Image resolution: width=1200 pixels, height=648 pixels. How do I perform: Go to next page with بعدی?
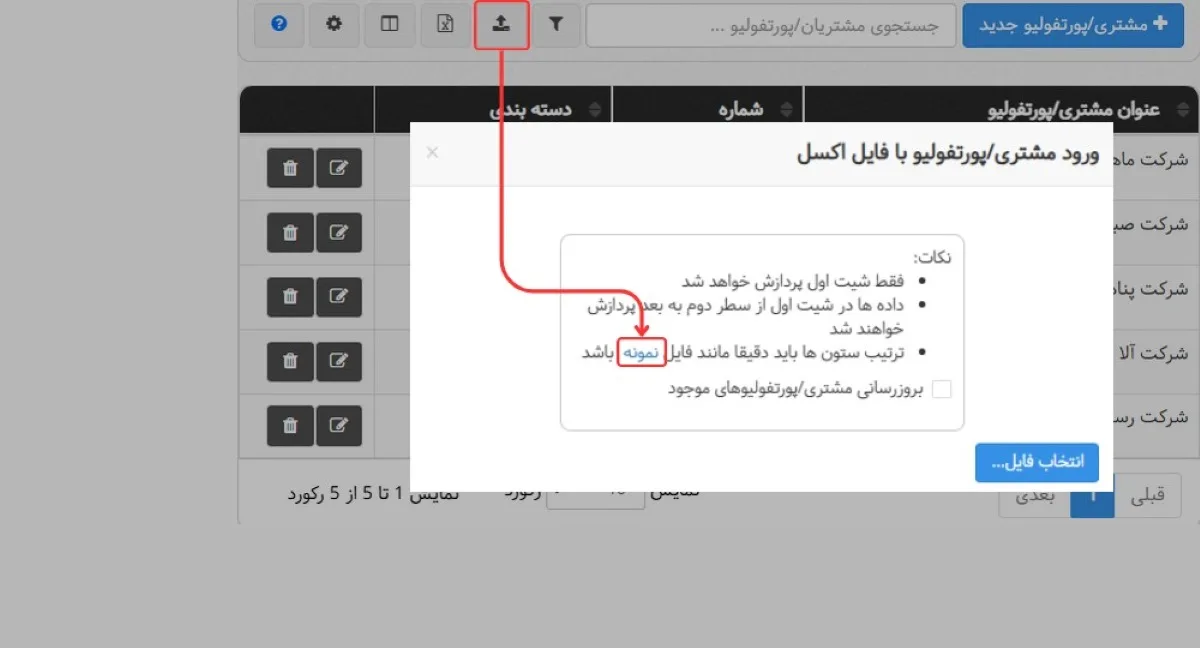[1034, 495]
